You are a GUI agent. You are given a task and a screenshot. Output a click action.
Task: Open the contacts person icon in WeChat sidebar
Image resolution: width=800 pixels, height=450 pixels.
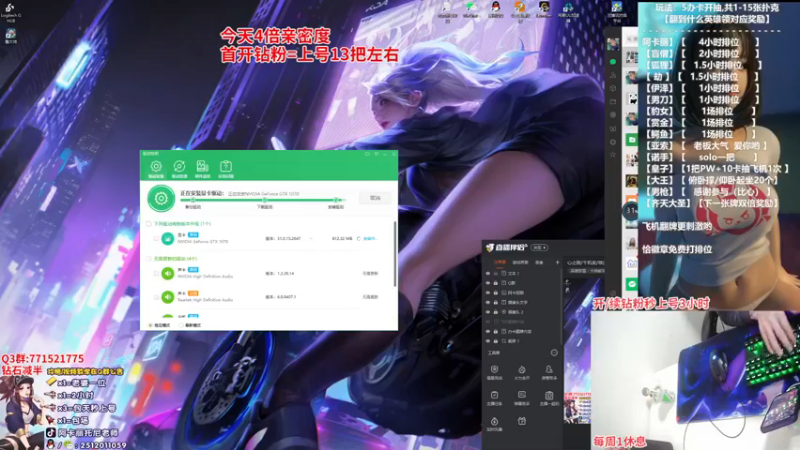coord(613,75)
